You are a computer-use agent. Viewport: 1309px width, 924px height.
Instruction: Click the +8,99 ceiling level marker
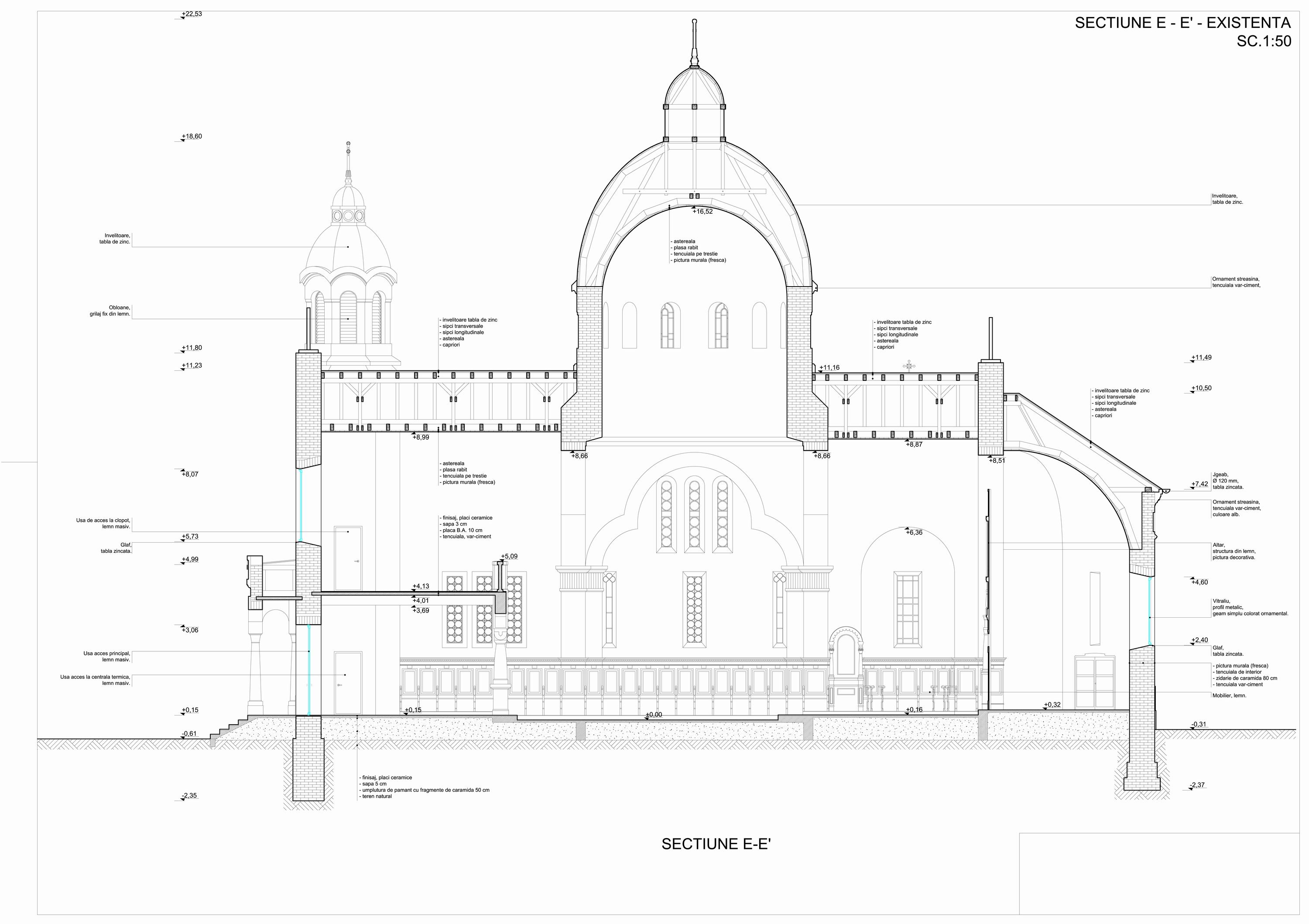[x=421, y=437]
